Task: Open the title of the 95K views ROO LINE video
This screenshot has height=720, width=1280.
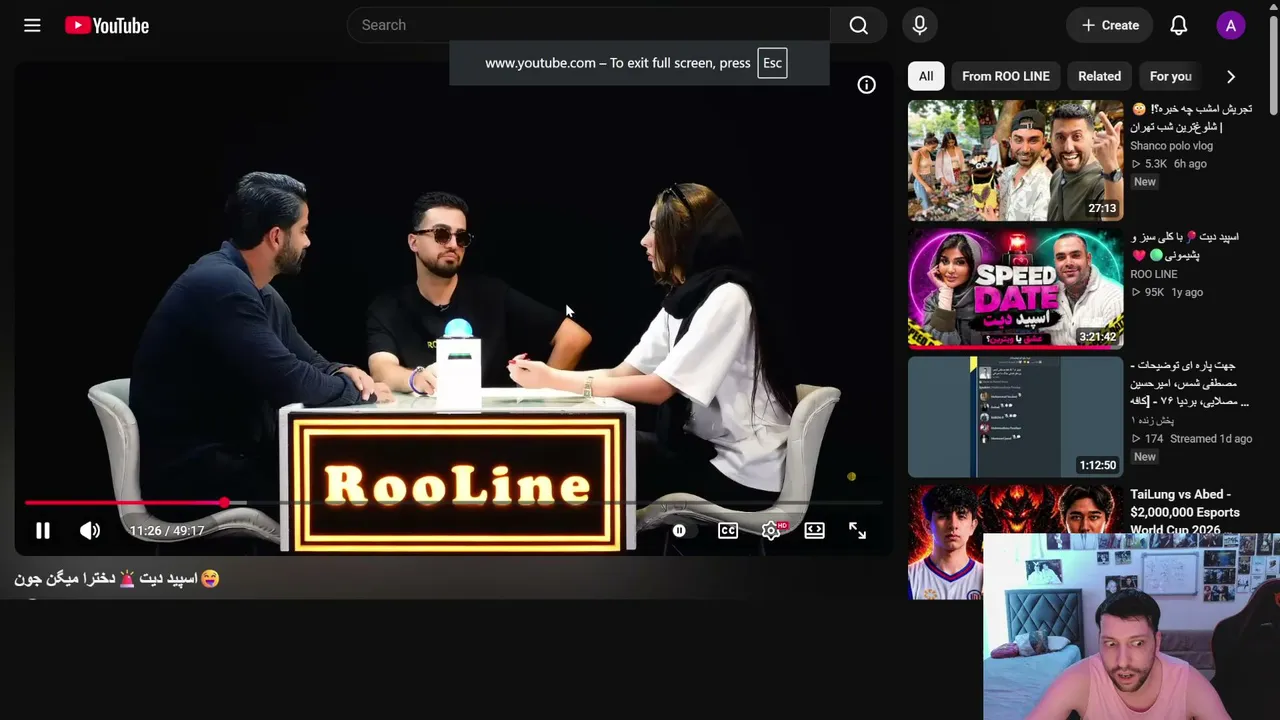Action: 1185,246
